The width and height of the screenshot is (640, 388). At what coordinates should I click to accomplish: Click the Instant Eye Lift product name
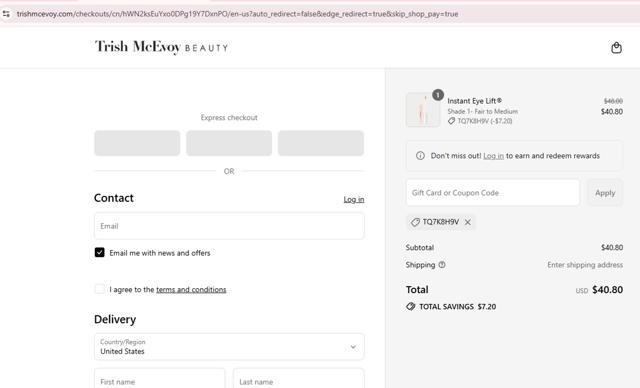(474, 101)
